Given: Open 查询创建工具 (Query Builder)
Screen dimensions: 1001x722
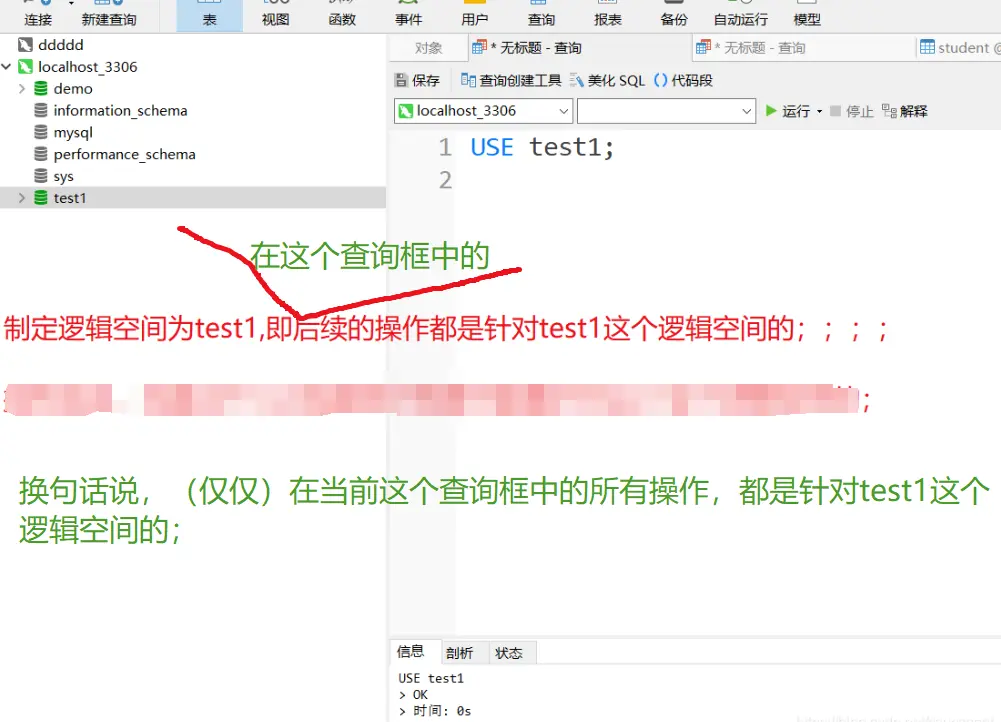Looking at the screenshot, I should point(511,80).
